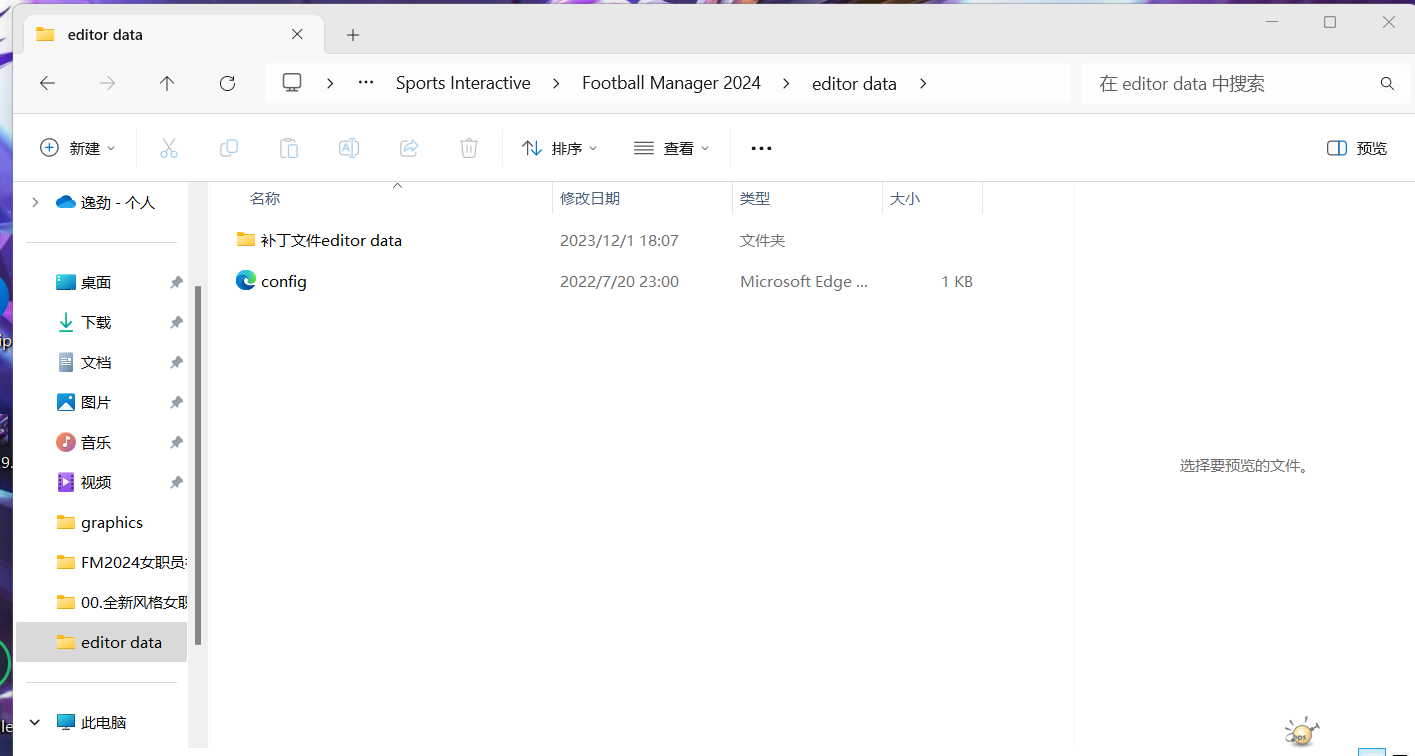1415x756 pixels.
Task: Toggle the 预览 preview pane
Action: point(1356,148)
